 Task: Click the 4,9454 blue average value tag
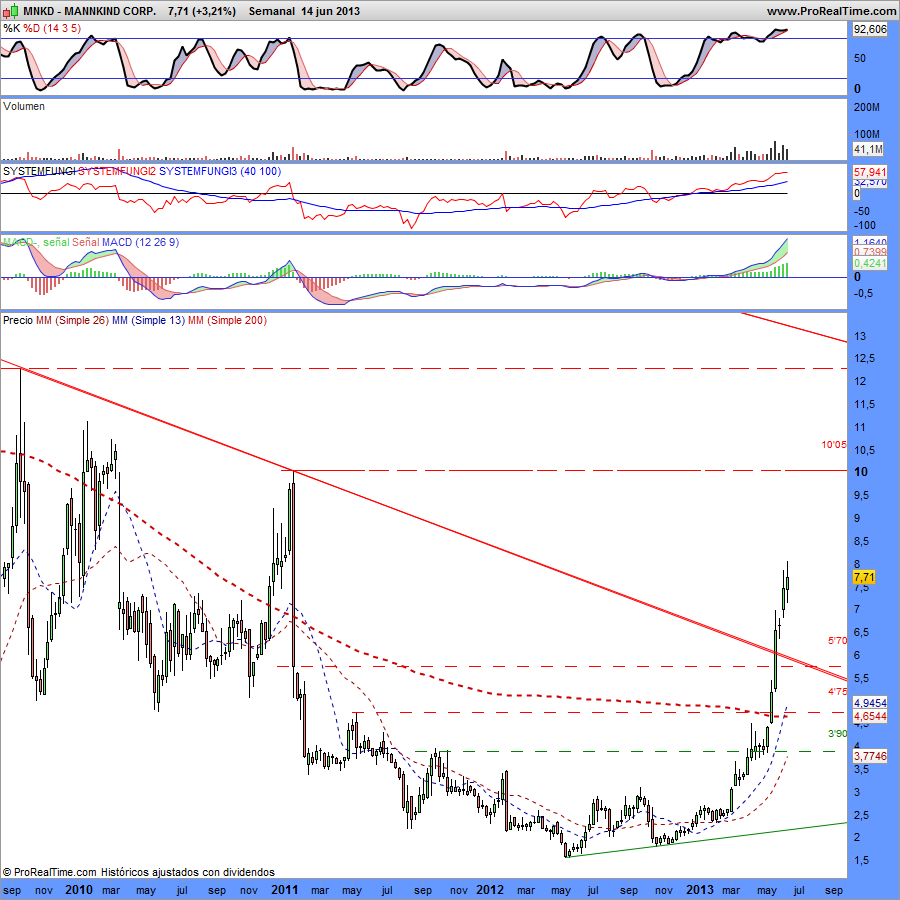click(870, 703)
